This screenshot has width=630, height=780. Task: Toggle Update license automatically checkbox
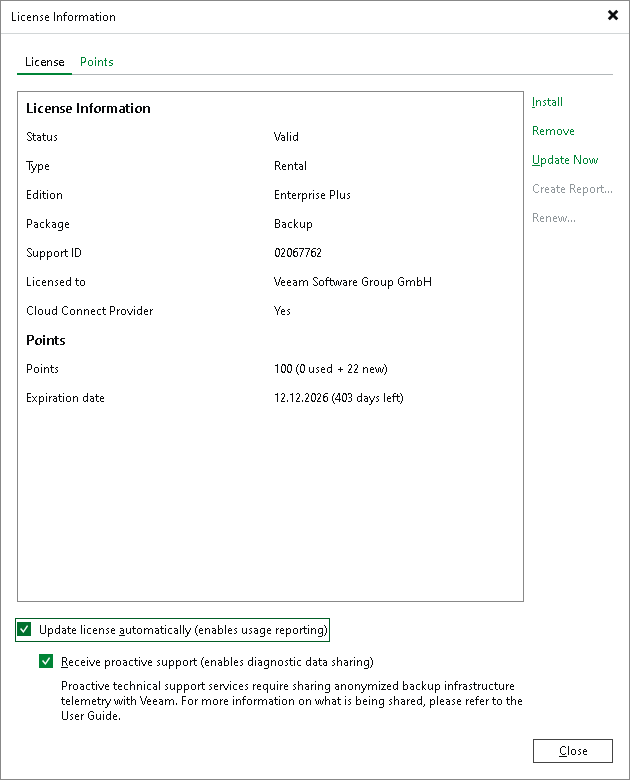click(x=24, y=629)
